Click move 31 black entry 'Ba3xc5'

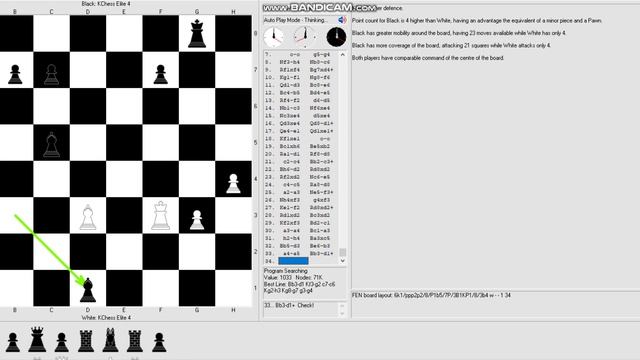tap(320, 238)
